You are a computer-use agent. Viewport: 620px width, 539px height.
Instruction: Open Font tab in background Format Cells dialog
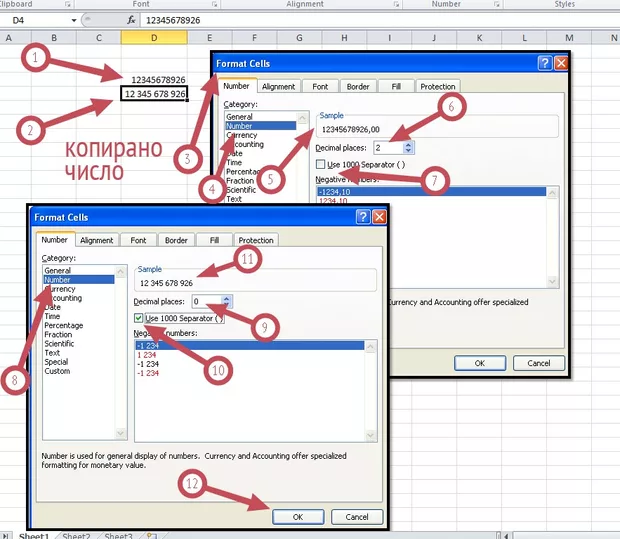tap(320, 86)
